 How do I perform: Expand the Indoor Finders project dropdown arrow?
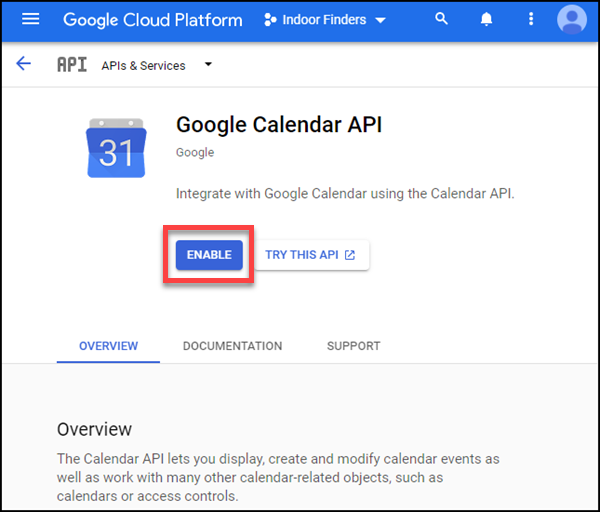380,20
